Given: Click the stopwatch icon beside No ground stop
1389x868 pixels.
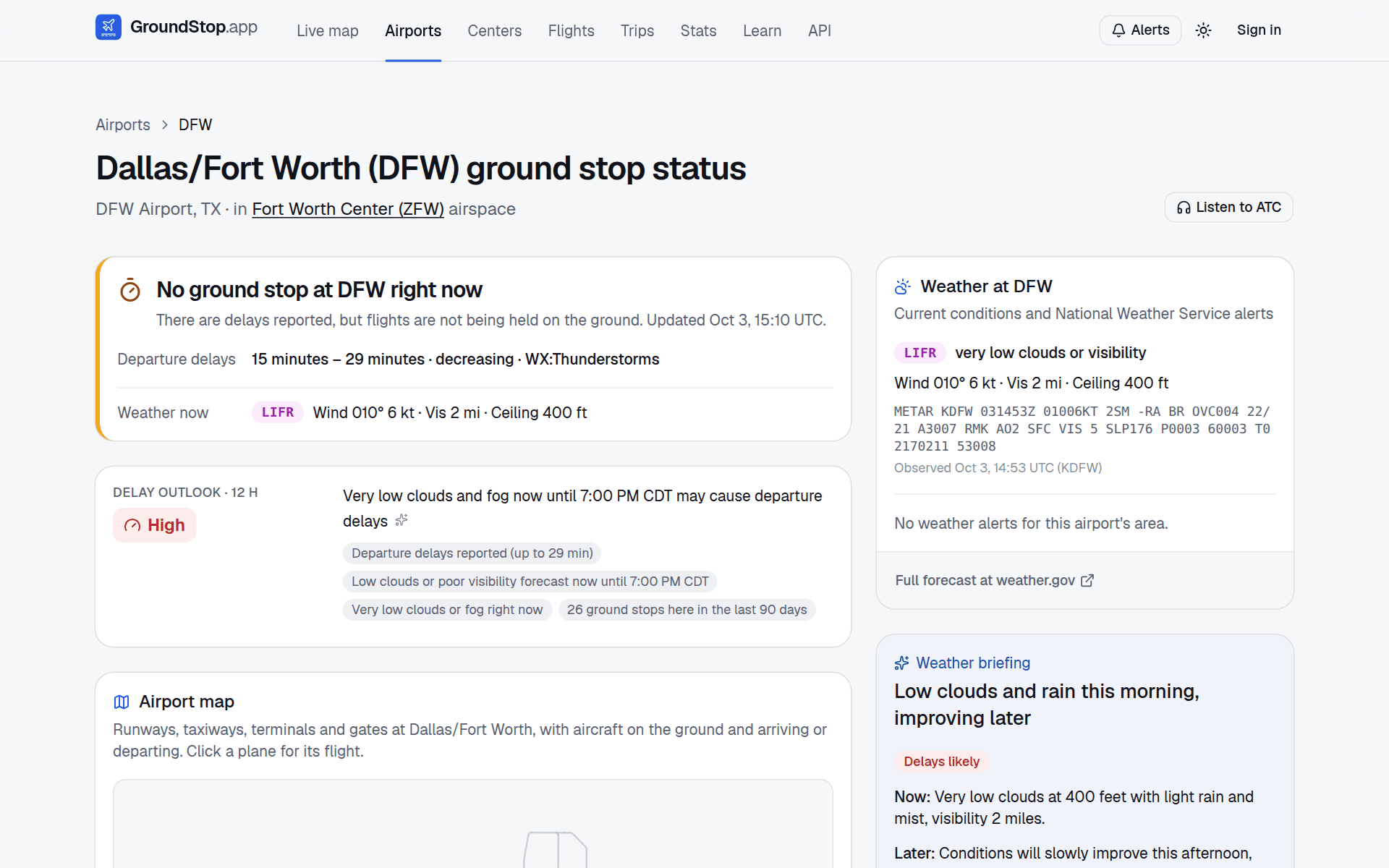Looking at the screenshot, I should tap(130, 290).
